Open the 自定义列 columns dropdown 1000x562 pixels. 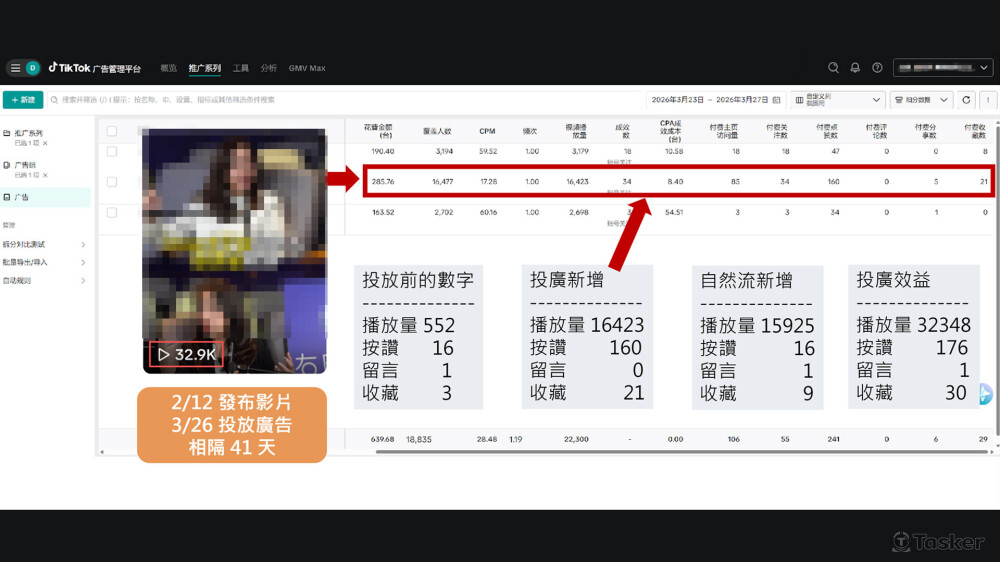pyautogui.click(x=838, y=100)
